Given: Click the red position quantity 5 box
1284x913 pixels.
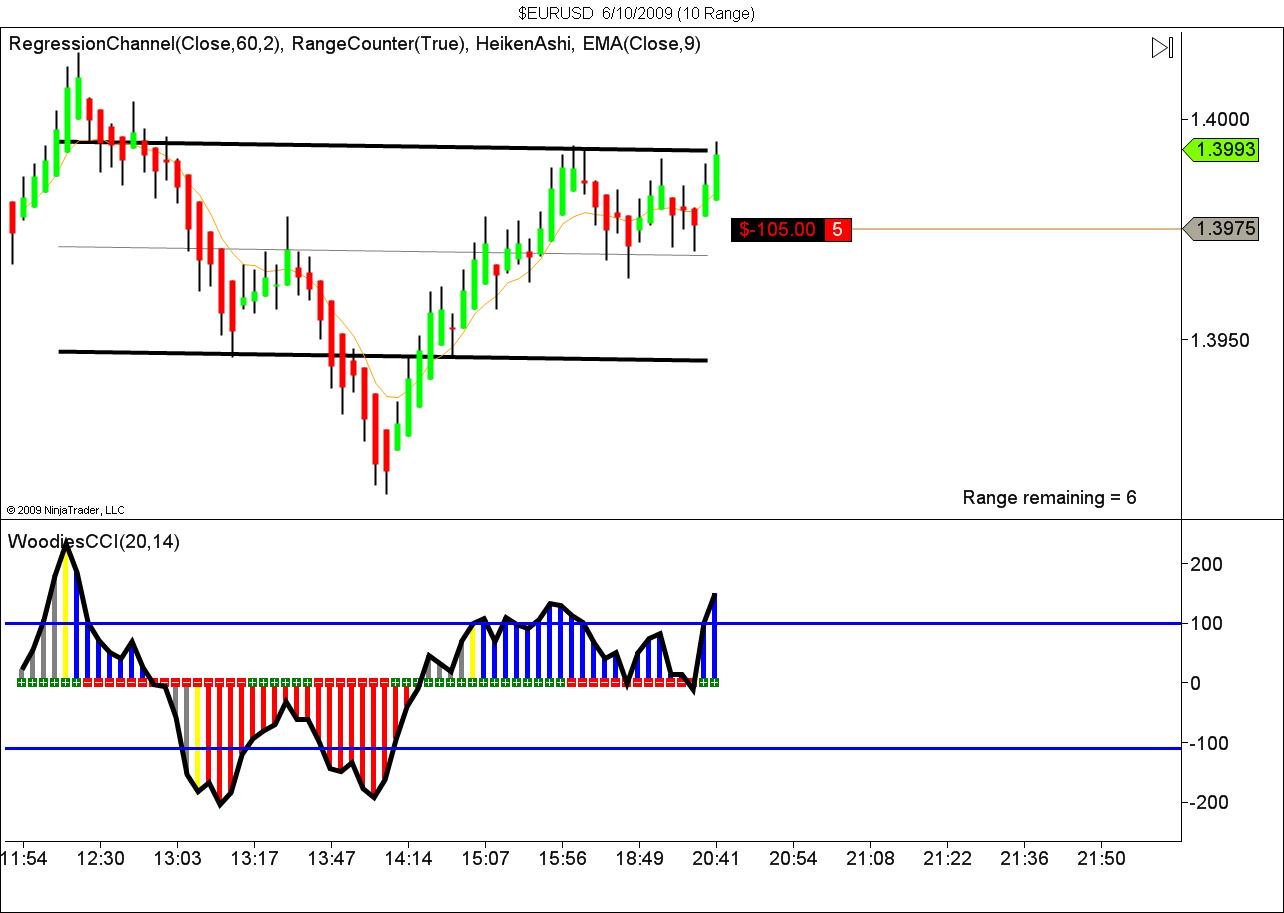Looking at the screenshot, I should [x=837, y=229].
